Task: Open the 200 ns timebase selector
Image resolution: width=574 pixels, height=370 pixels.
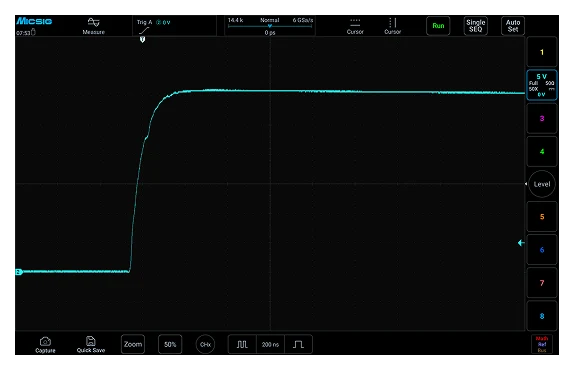Action: click(270, 344)
